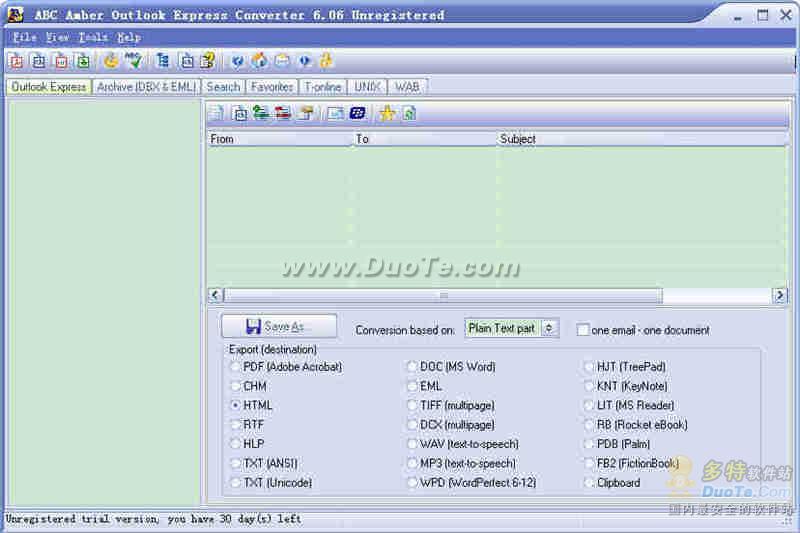Click the yellow key registration icon
The width and height of the screenshot is (800, 533).
point(326,61)
